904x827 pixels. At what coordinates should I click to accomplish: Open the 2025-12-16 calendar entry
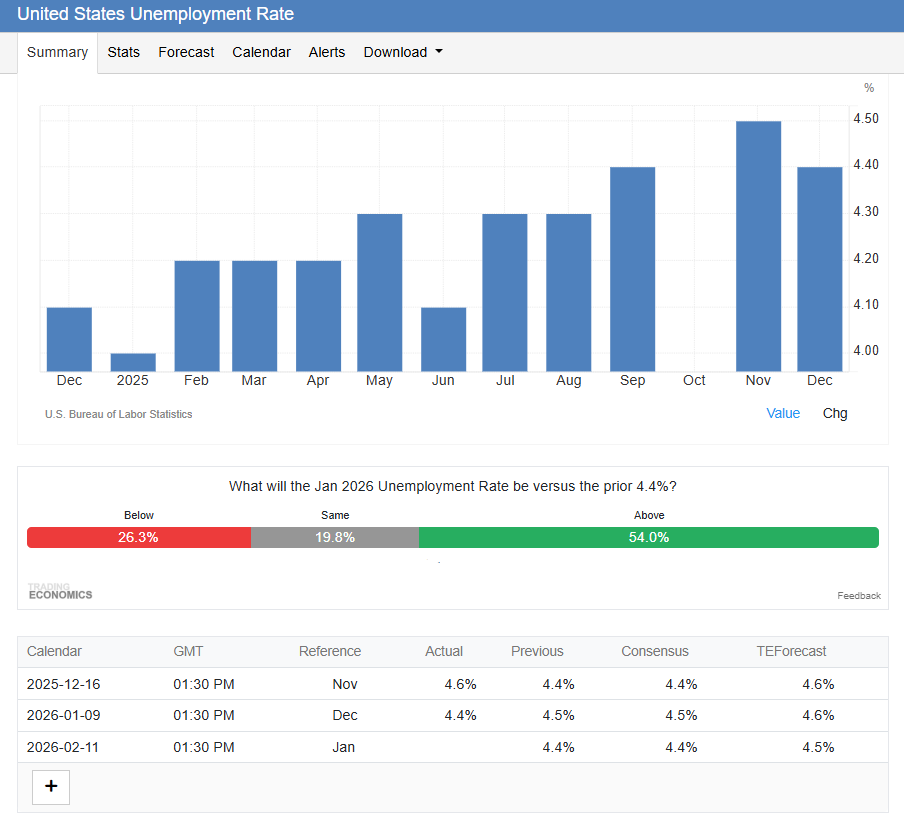(64, 684)
